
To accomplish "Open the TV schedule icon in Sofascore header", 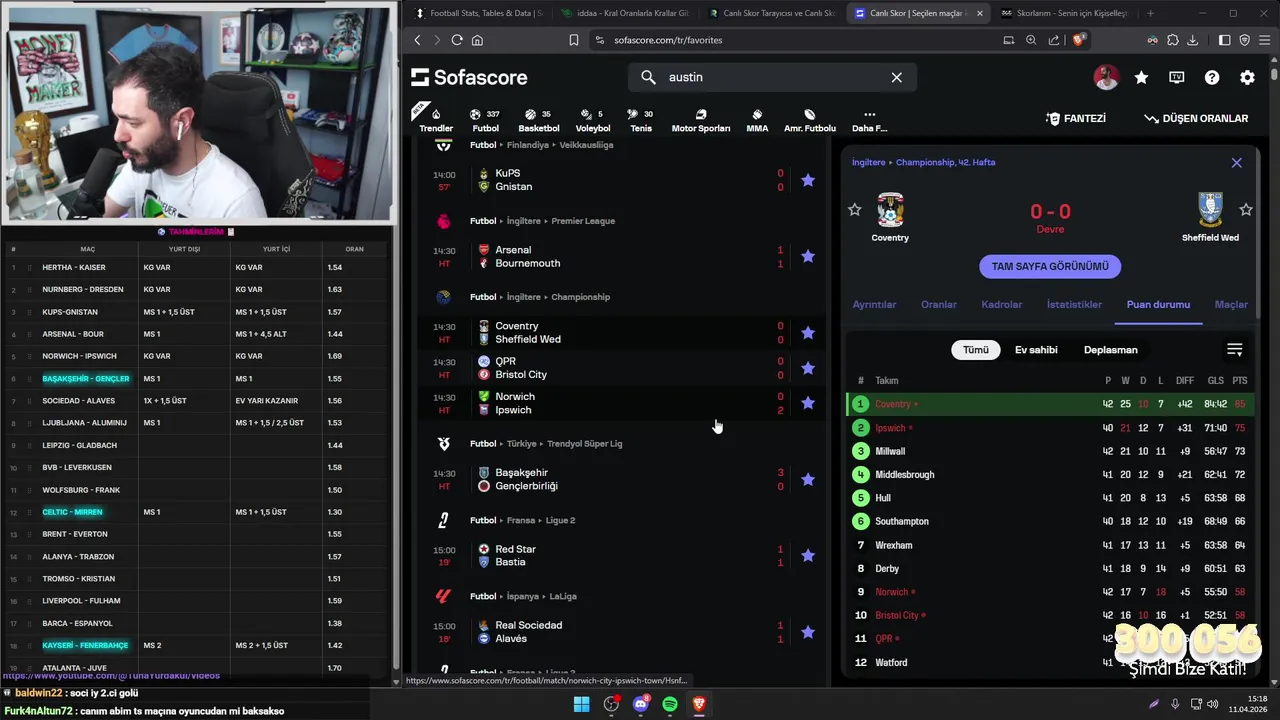I will point(1177,77).
